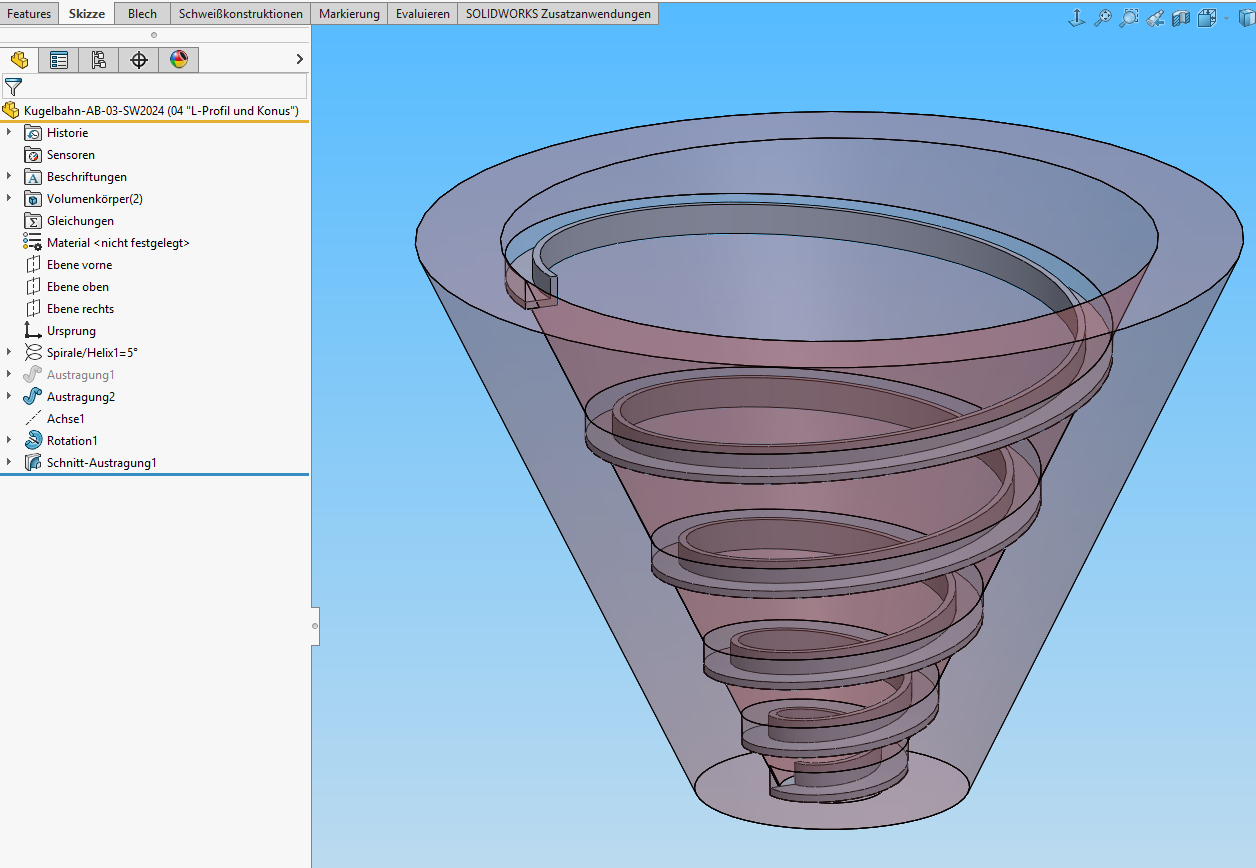The image size is (1256, 868).
Task: Click the Previous View icon
Action: 1155,17
